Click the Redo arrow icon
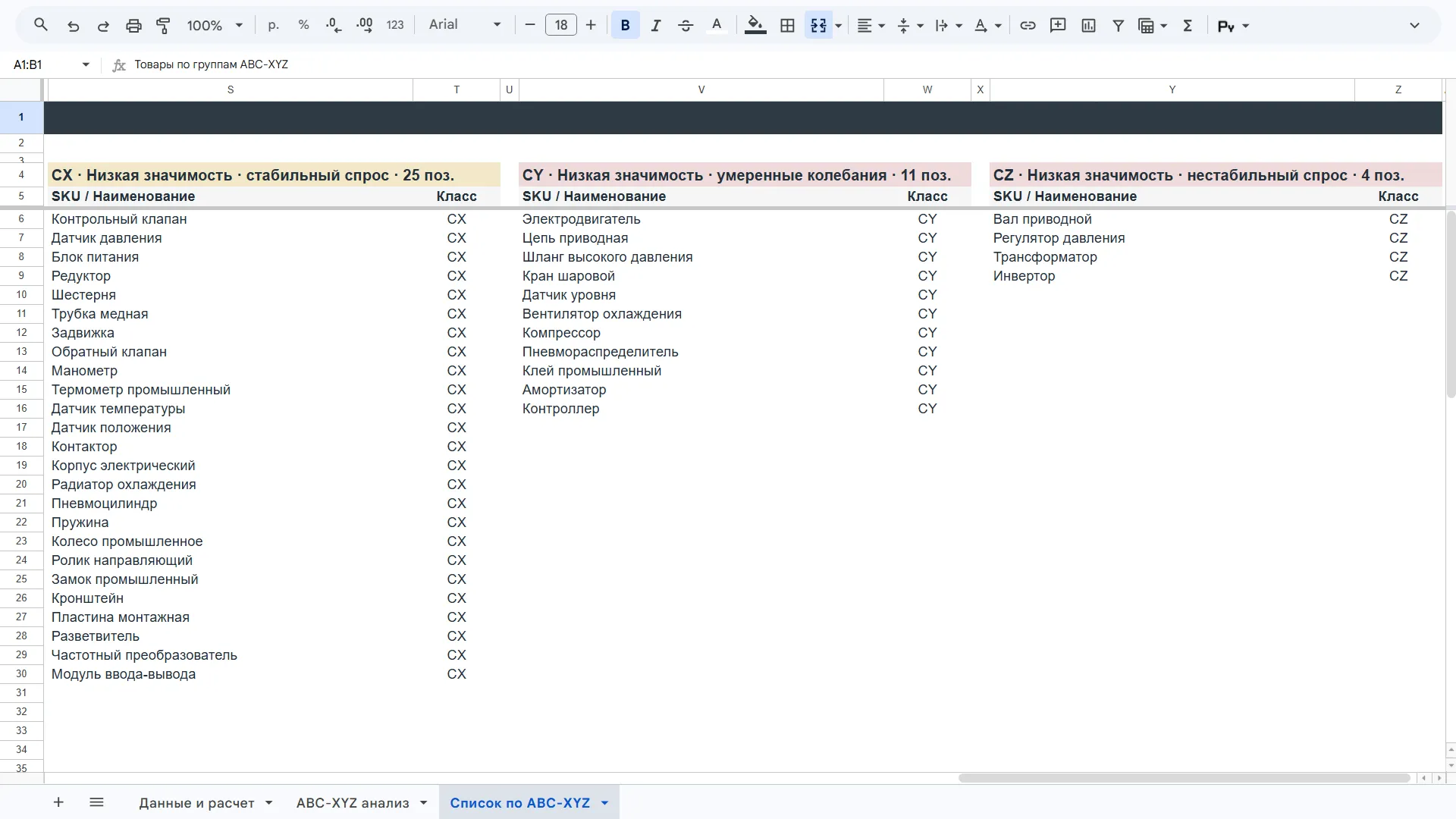 (103, 26)
